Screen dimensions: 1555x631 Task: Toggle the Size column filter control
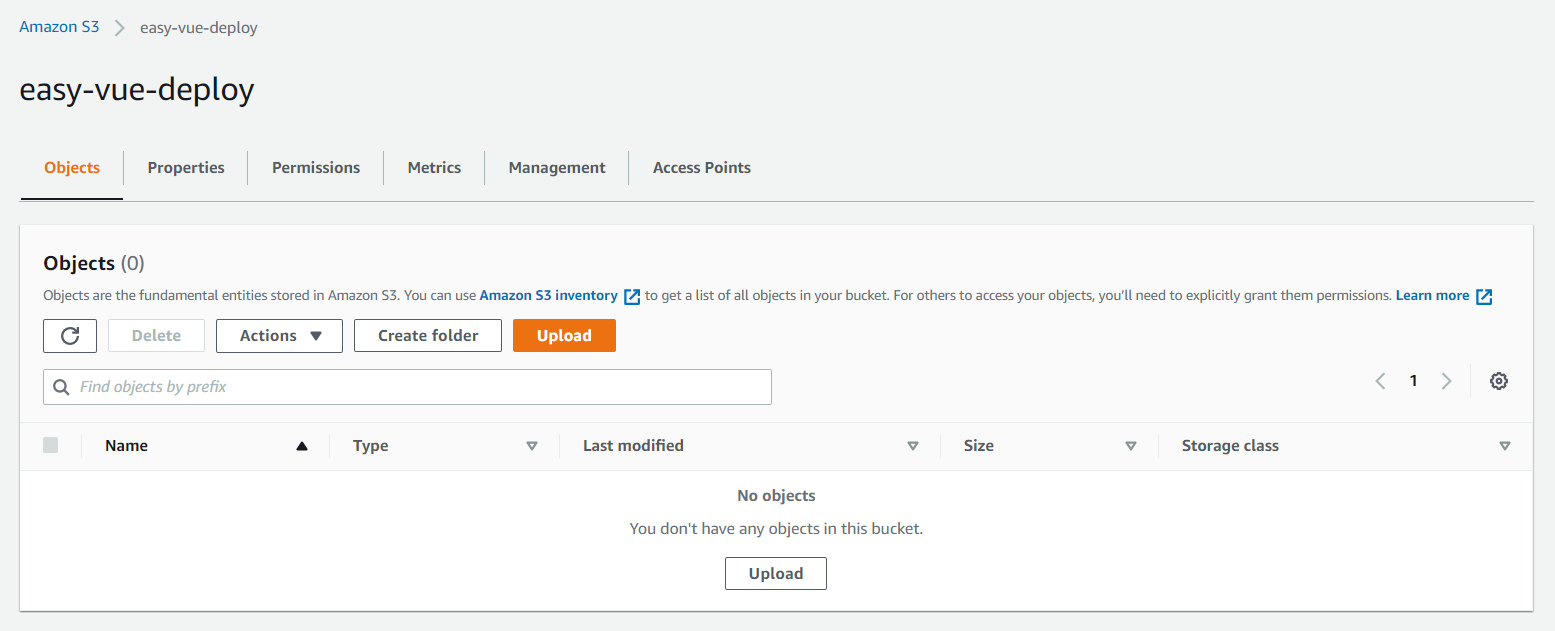click(1130, 445)
